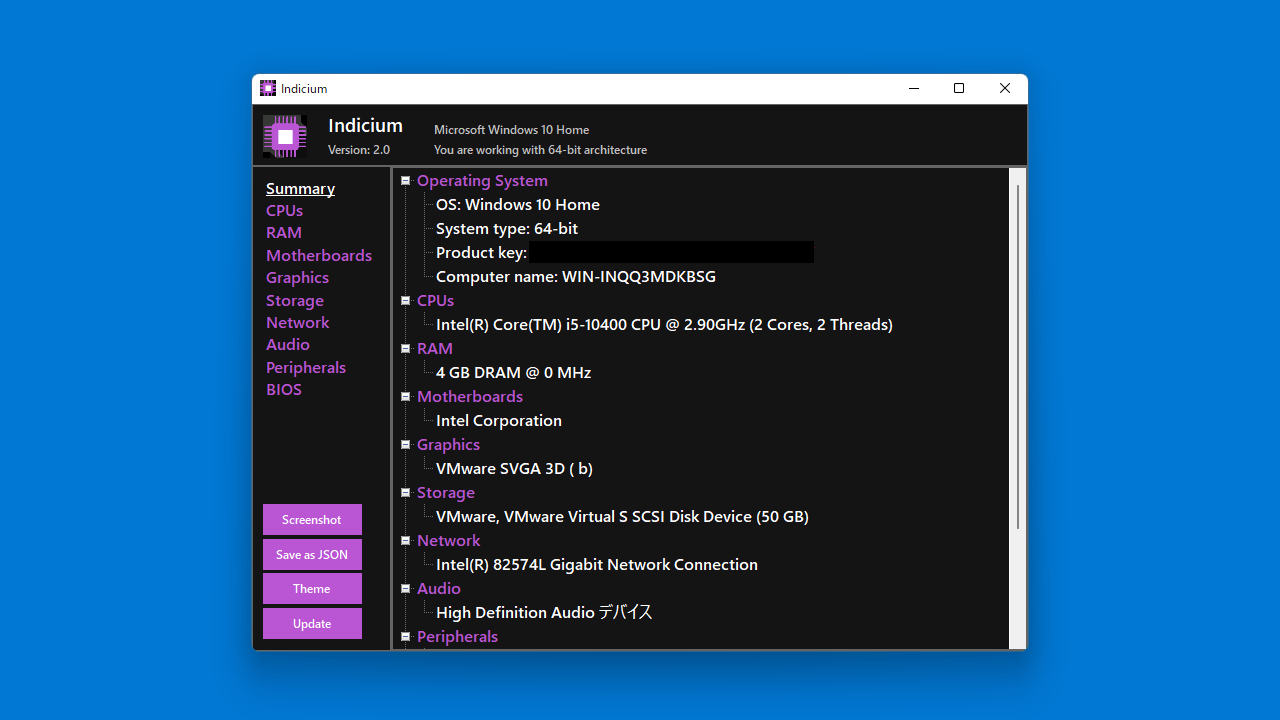Collapse the Storage tree node
The image size is (1280, 720).
click(406, 493)
